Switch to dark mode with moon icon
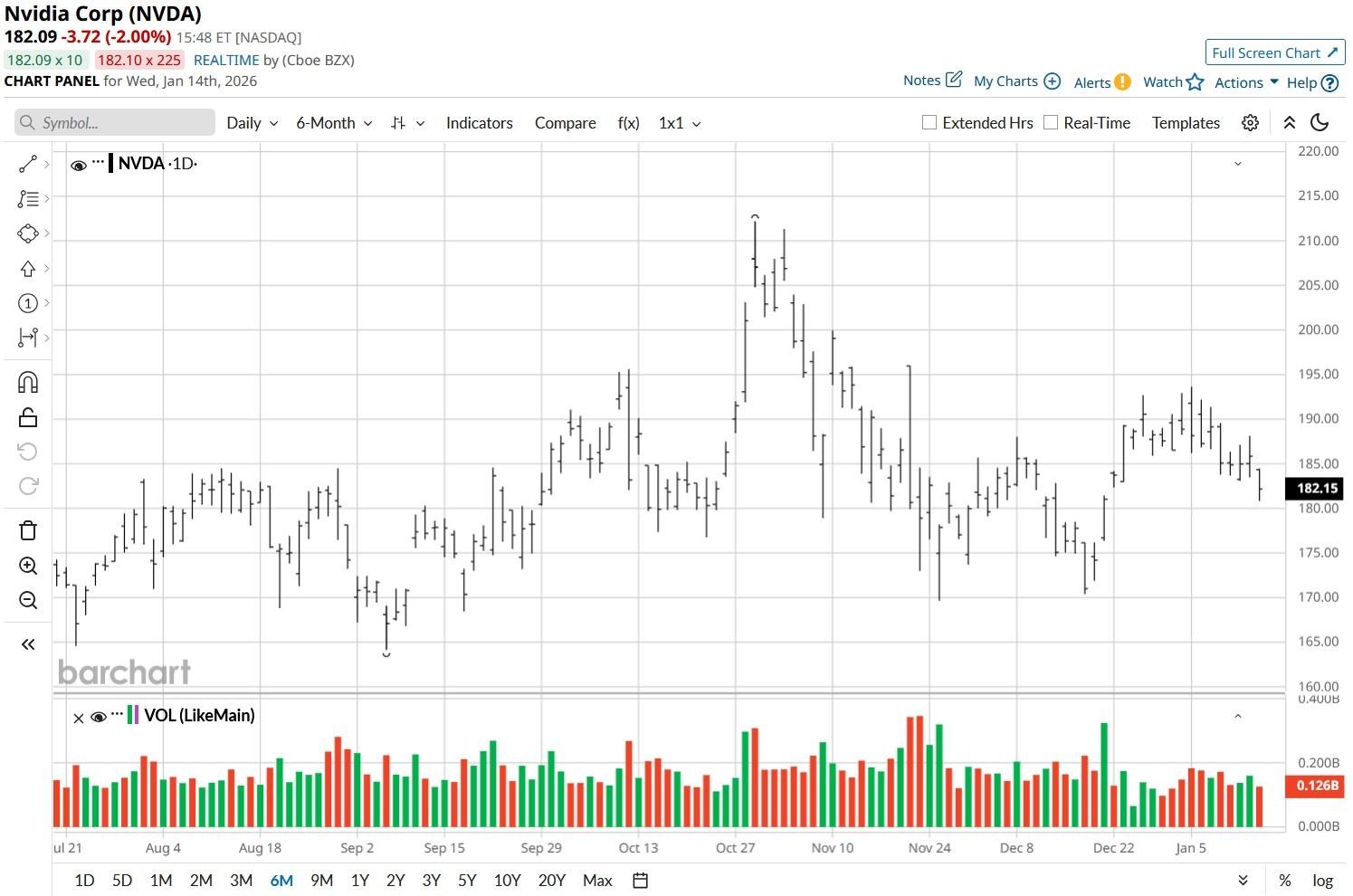The width and height of the screenshot is (1353, 896). (x=1320, y=123)
